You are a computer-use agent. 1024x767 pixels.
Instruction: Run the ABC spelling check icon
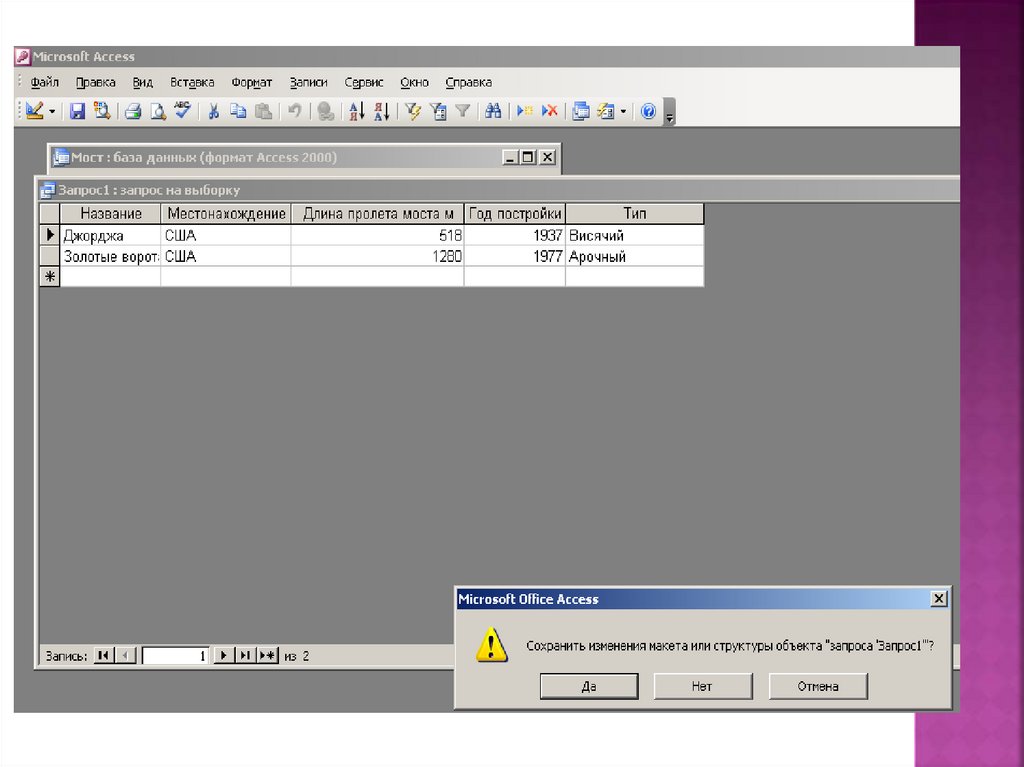[182, 110]
